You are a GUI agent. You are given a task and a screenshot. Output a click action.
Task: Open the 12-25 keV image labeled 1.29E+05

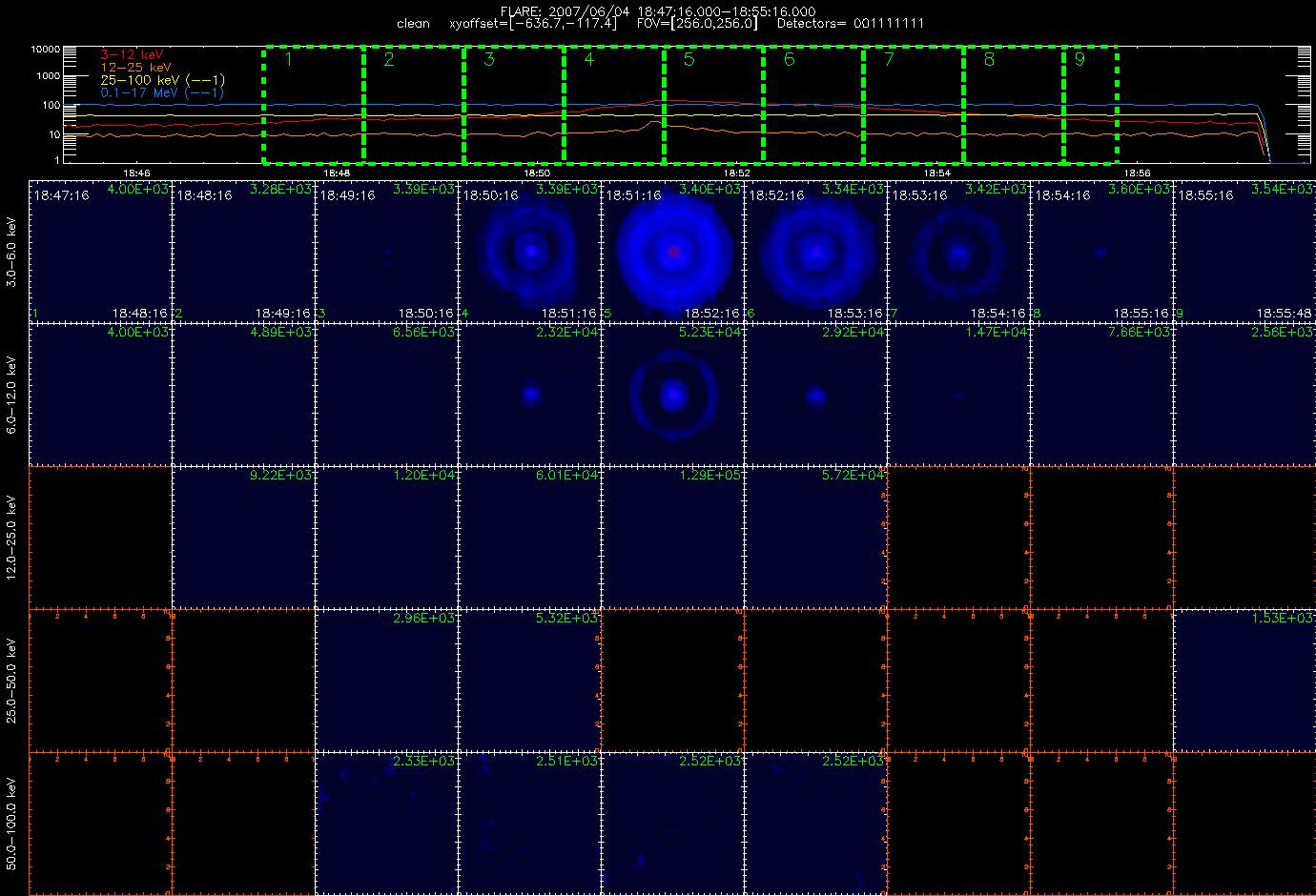pyautogui.click(x=673, y=538)
